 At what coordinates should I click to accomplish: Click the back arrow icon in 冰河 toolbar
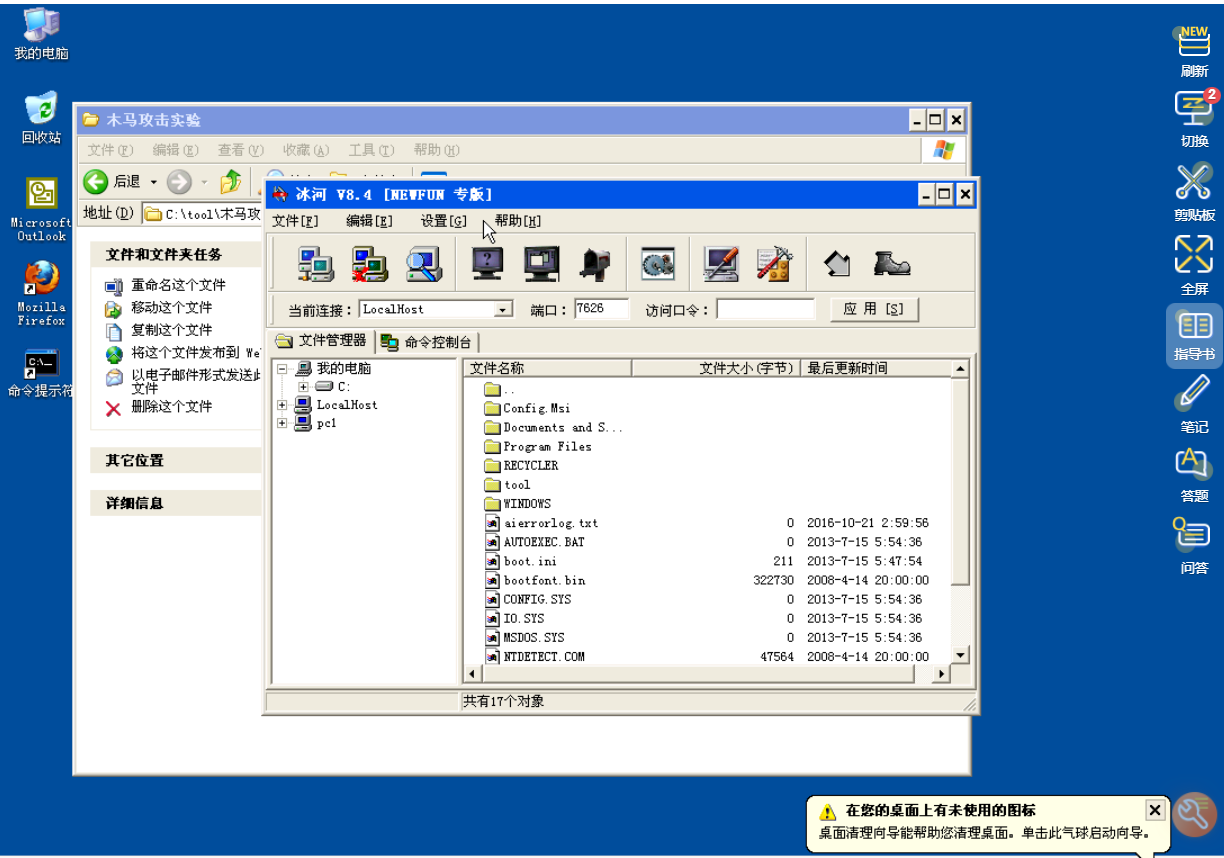tap(837, 264)
